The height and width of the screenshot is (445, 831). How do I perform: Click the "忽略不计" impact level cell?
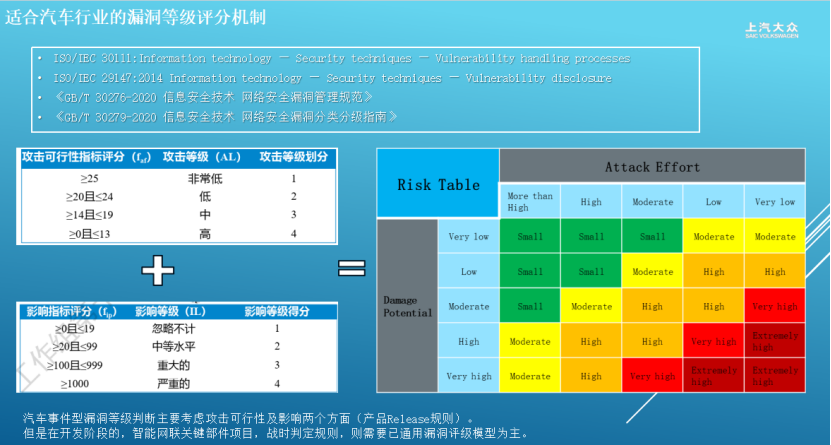[x=173, y=329]
